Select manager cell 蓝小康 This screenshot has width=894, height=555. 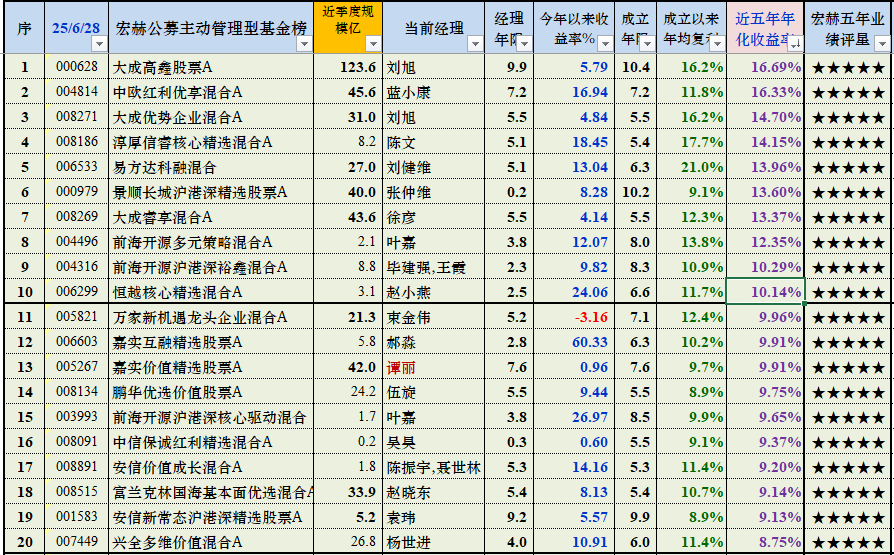[433, 92]
